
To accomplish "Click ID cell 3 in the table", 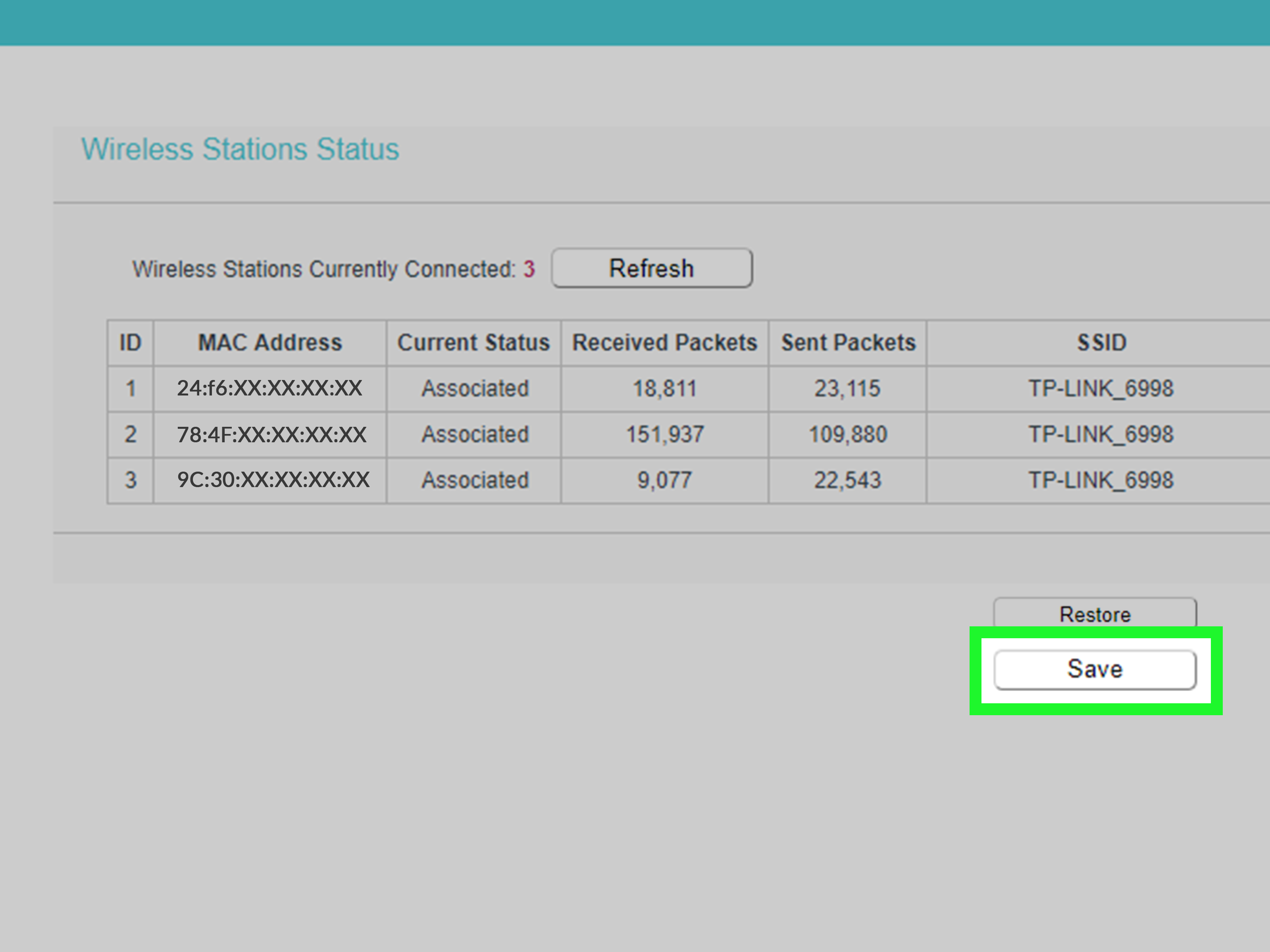I will [x=130, y=480].
